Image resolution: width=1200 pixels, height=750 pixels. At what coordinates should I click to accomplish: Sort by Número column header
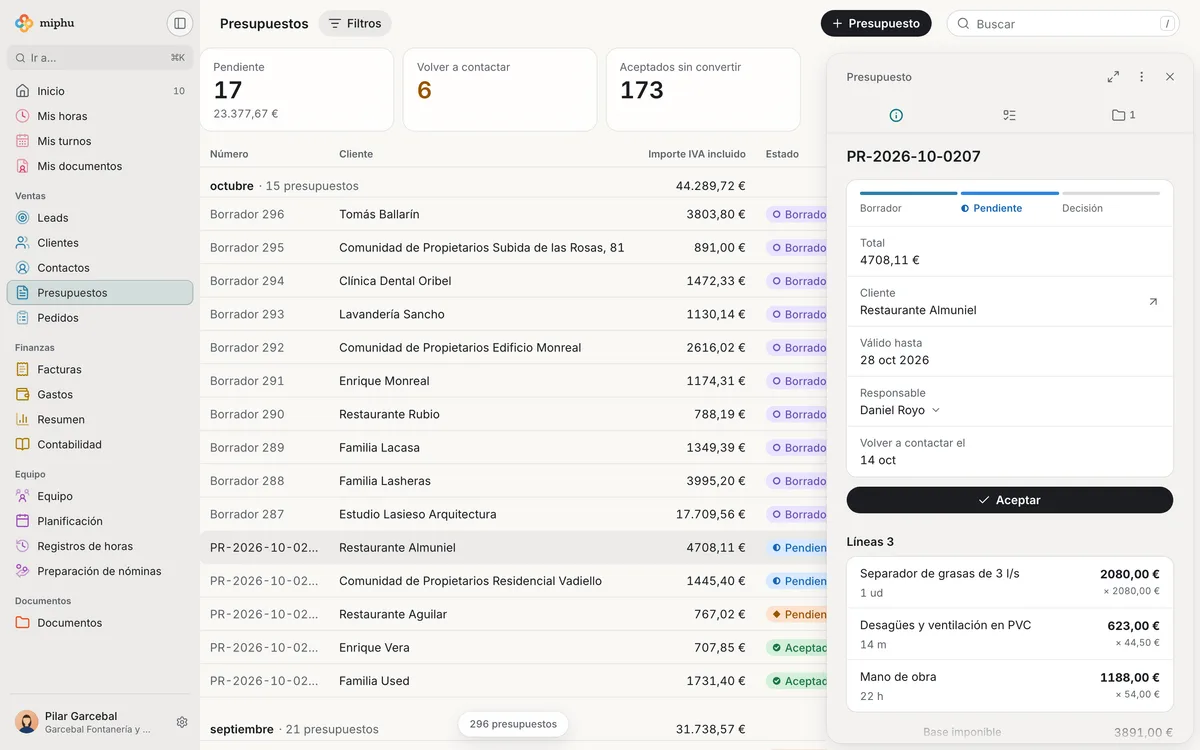point(229,154)
